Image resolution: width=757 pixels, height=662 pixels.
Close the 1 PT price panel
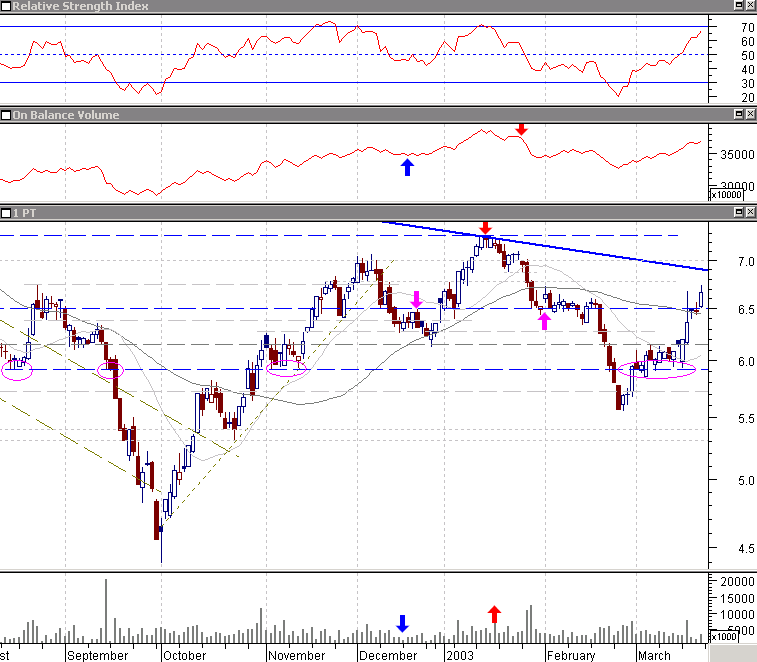tap(750, 212)
